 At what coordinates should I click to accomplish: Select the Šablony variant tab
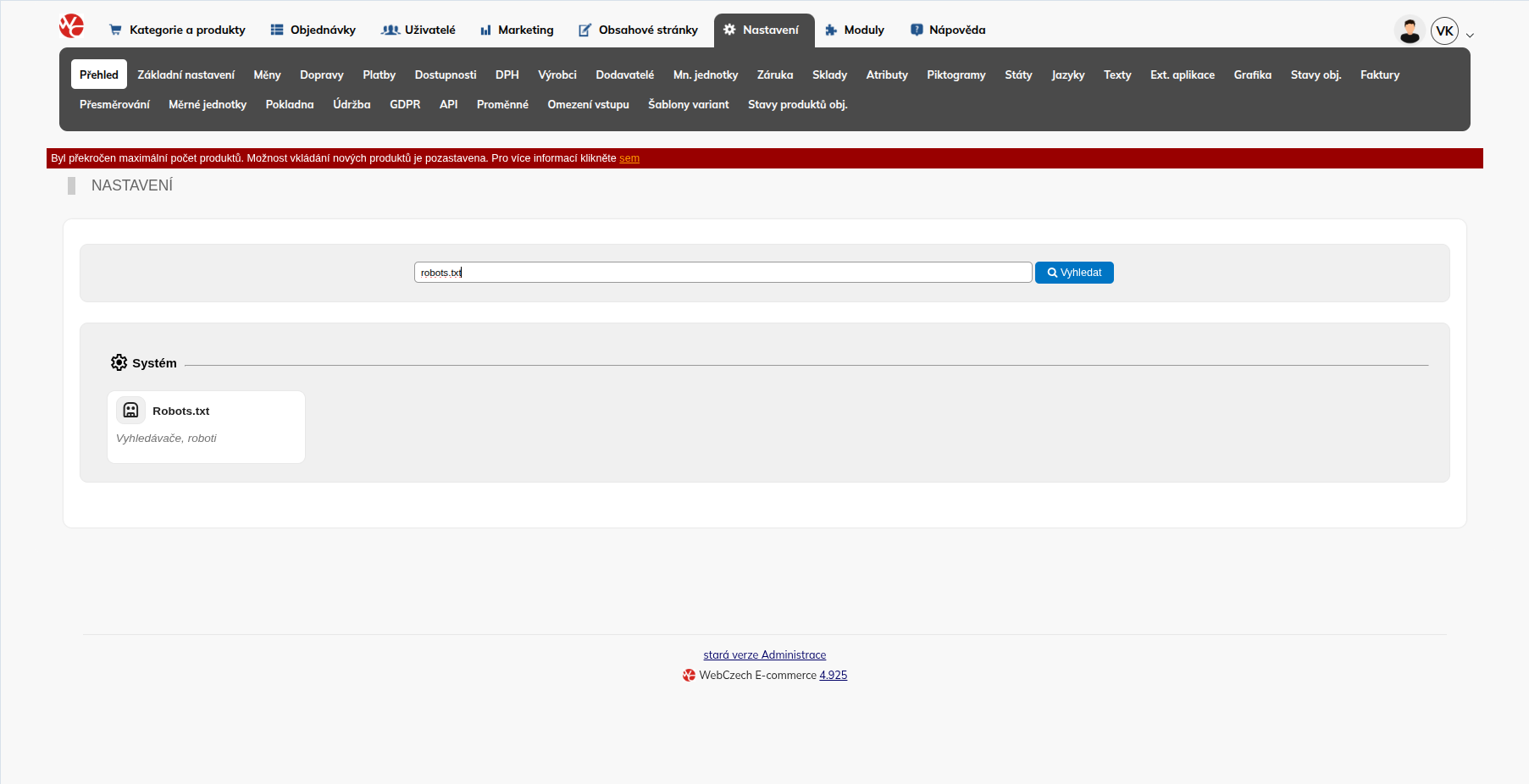click(x=689, y=104)
